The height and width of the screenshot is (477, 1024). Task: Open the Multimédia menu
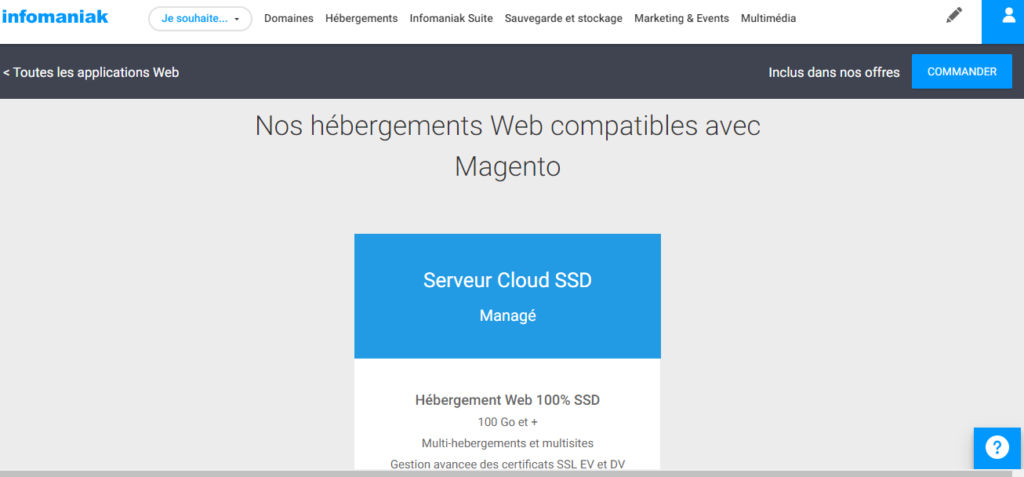768,19
